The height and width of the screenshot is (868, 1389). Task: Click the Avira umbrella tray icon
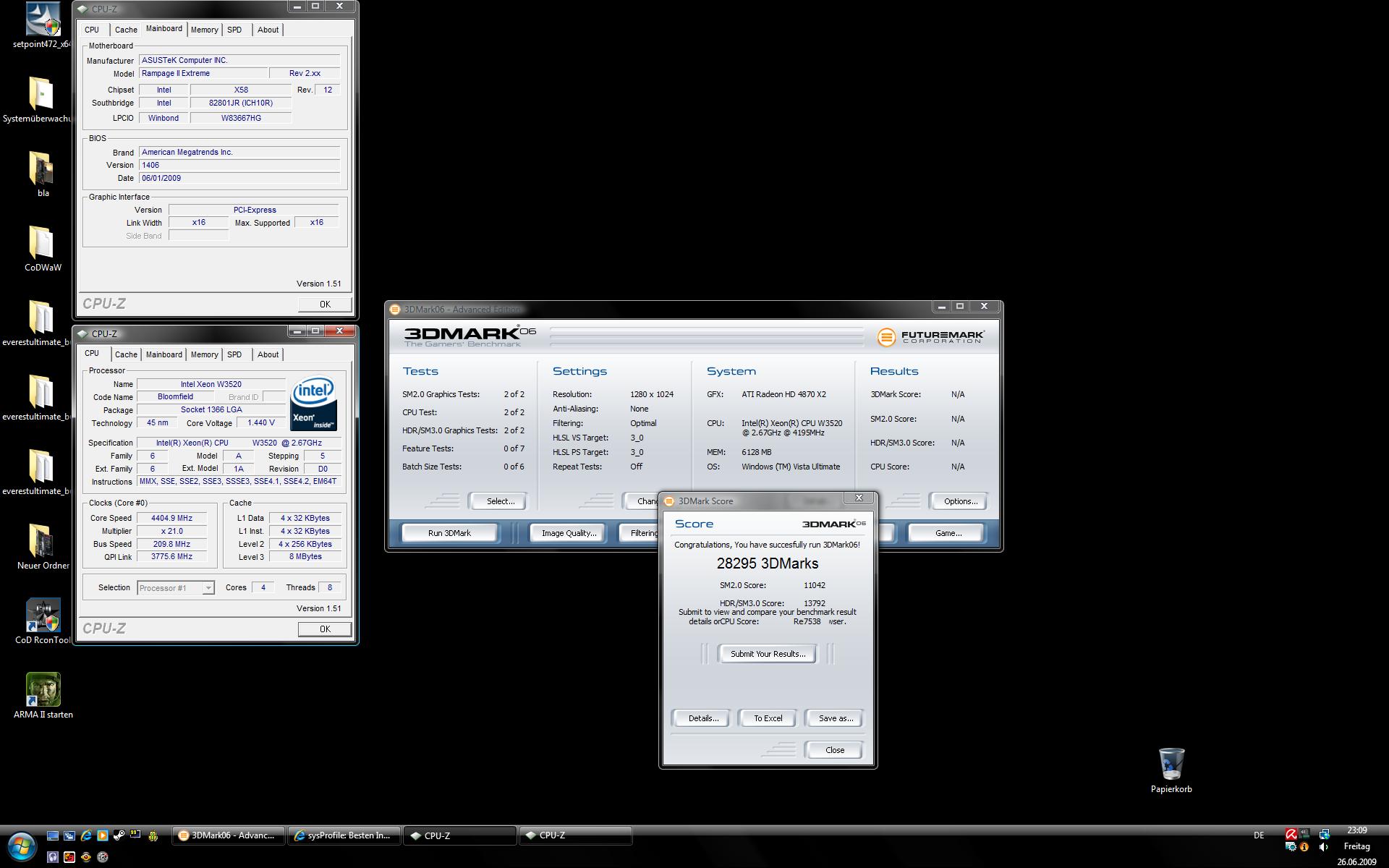[1291, 834]
